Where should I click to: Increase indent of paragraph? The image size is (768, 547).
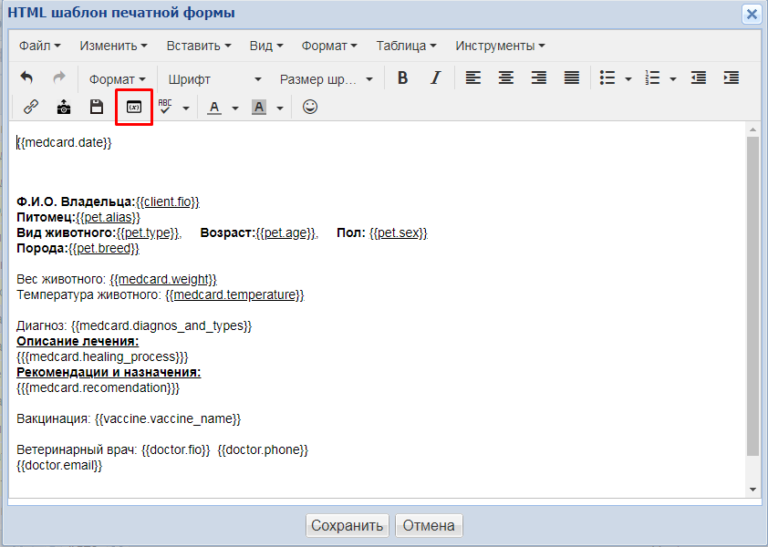tap(731, 78)
